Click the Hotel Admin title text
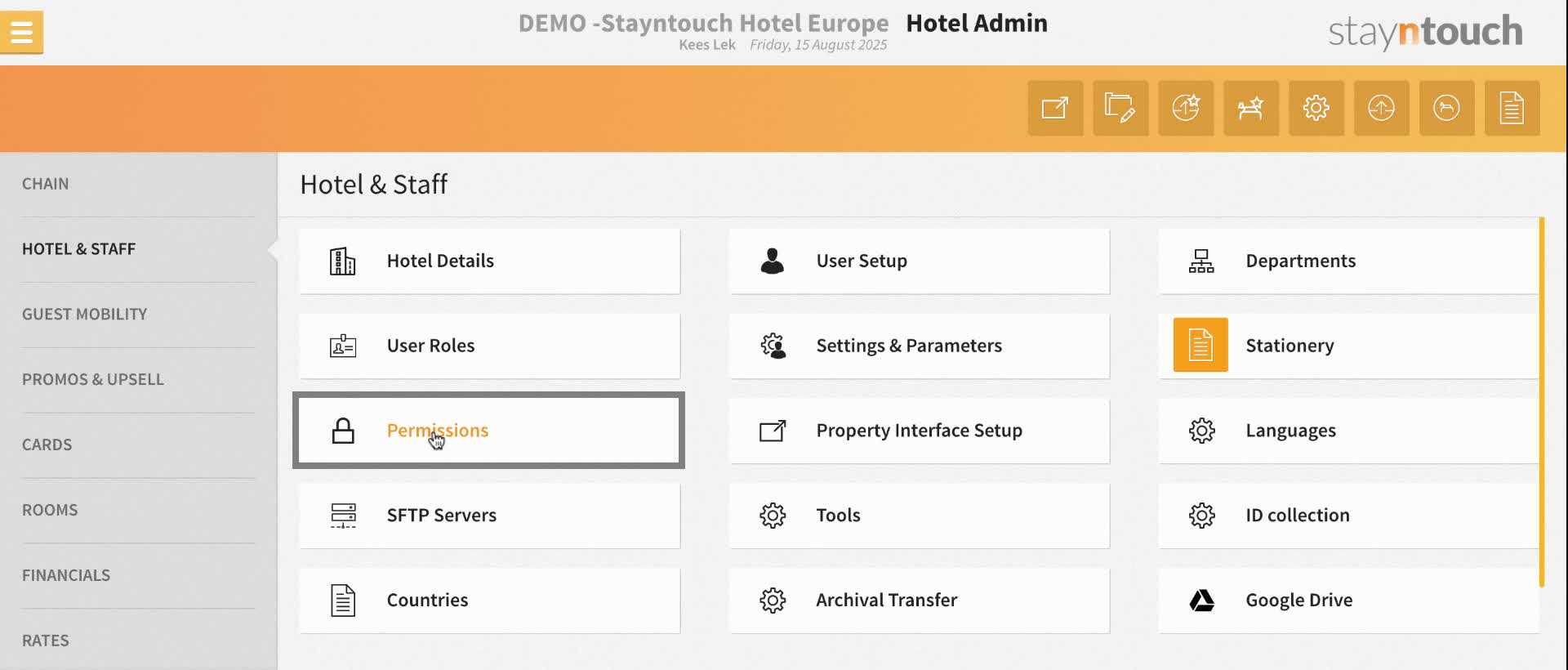 (x=977, y=24)
